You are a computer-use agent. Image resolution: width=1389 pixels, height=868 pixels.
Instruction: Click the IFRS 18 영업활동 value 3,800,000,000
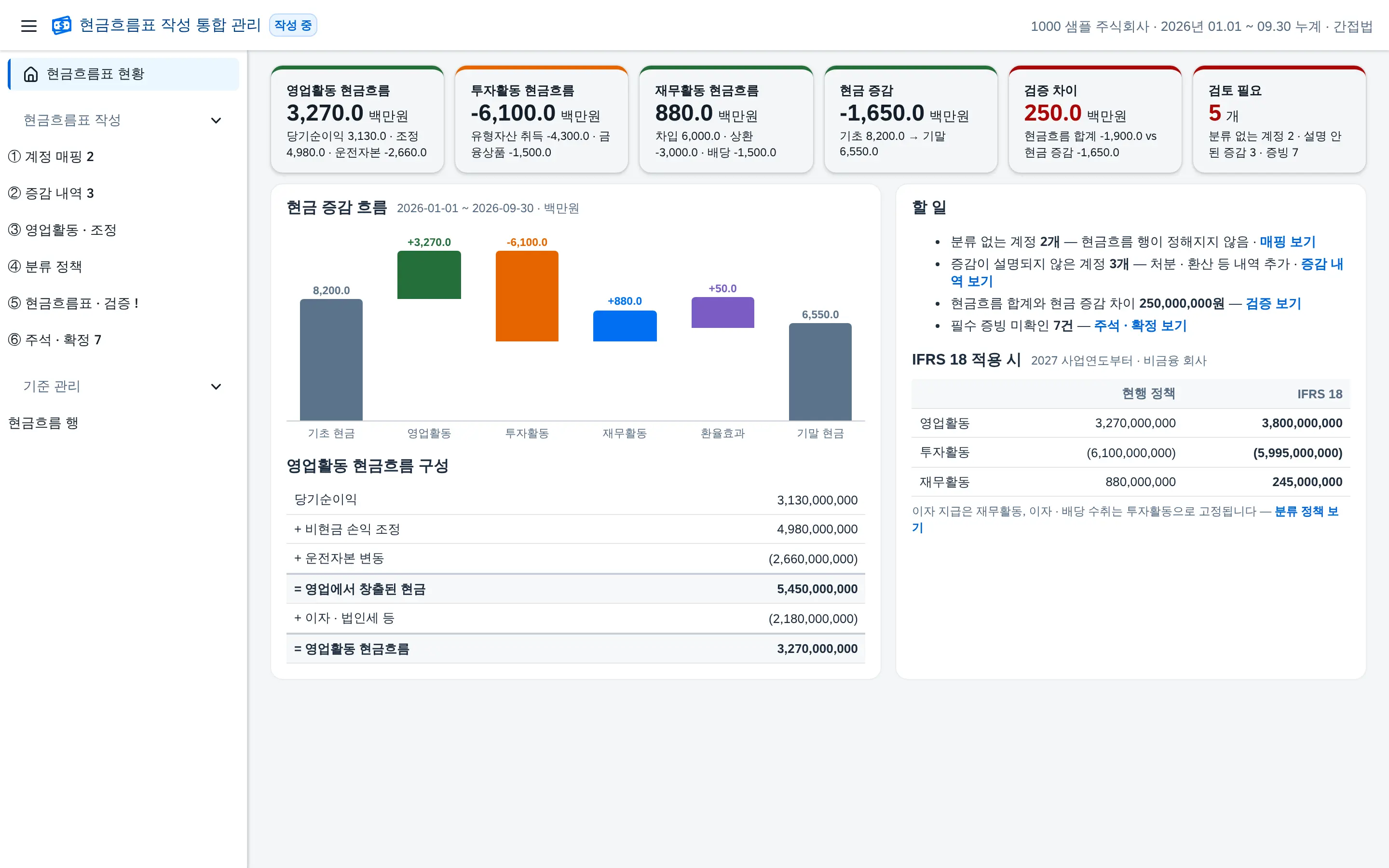click(1302, 423)
